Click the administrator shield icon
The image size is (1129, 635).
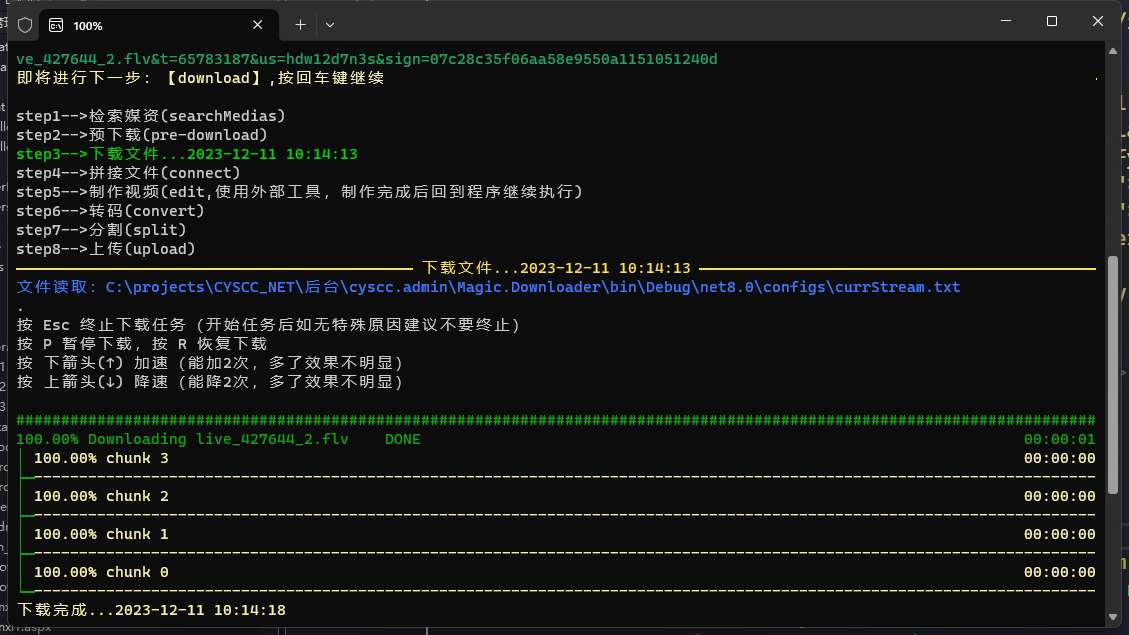coord(25,25)
